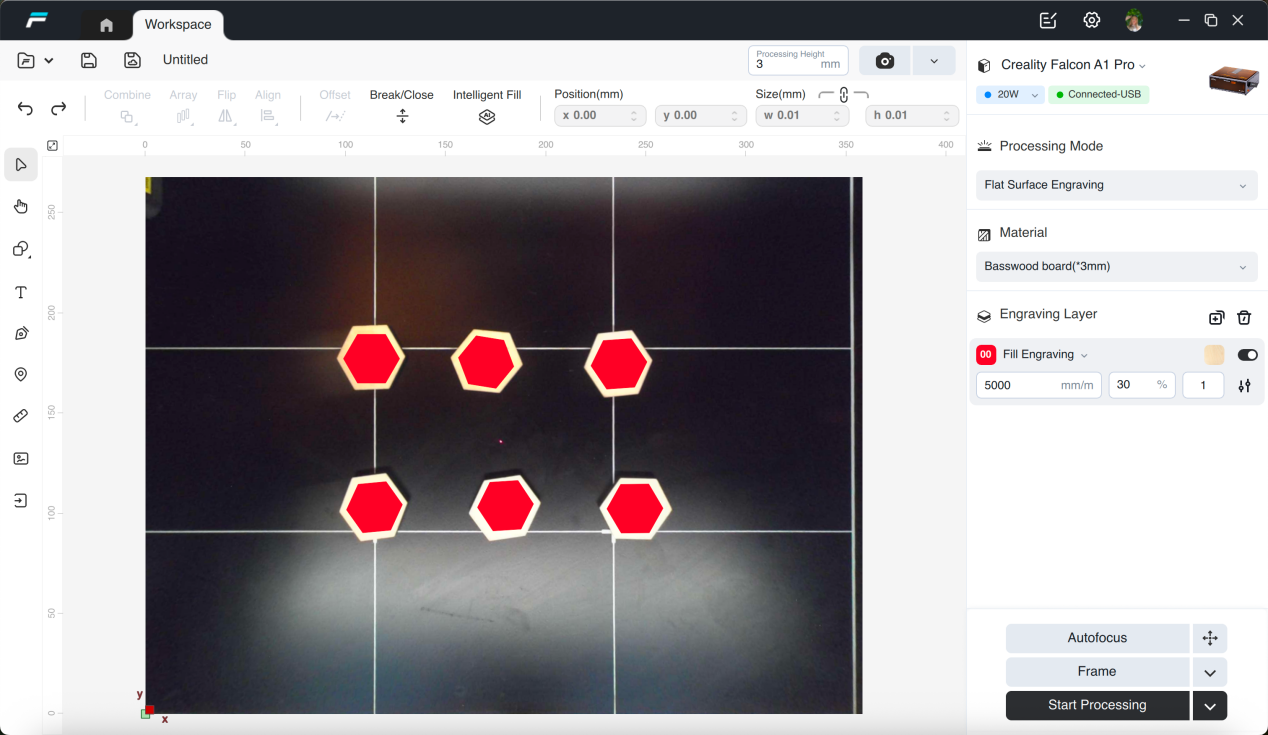This screenshot has width=1268, height=735.
Task: Use the Break/Close tool
Action: click(x=402, y=105)
